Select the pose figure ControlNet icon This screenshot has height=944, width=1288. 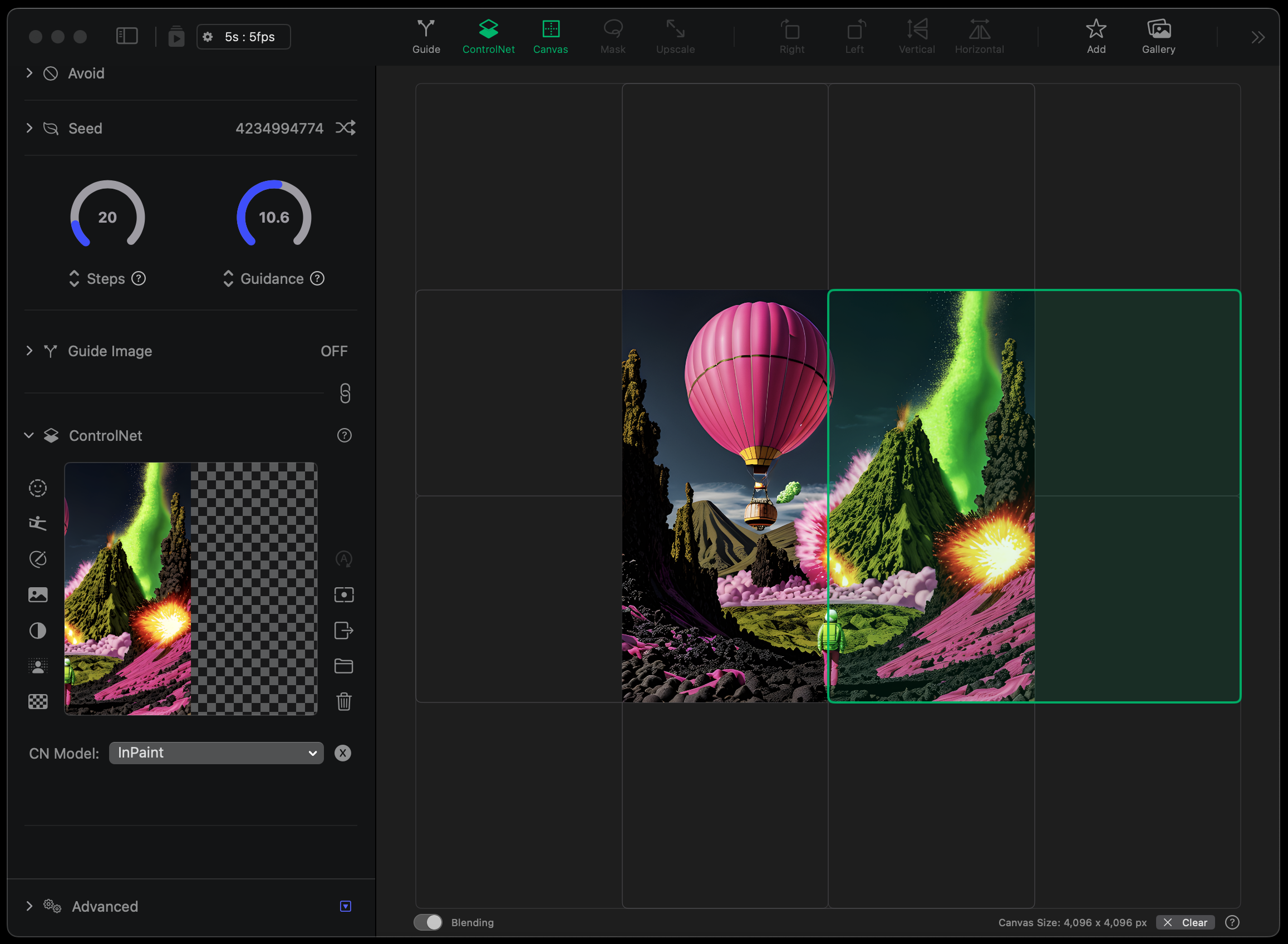coord(38,523)
